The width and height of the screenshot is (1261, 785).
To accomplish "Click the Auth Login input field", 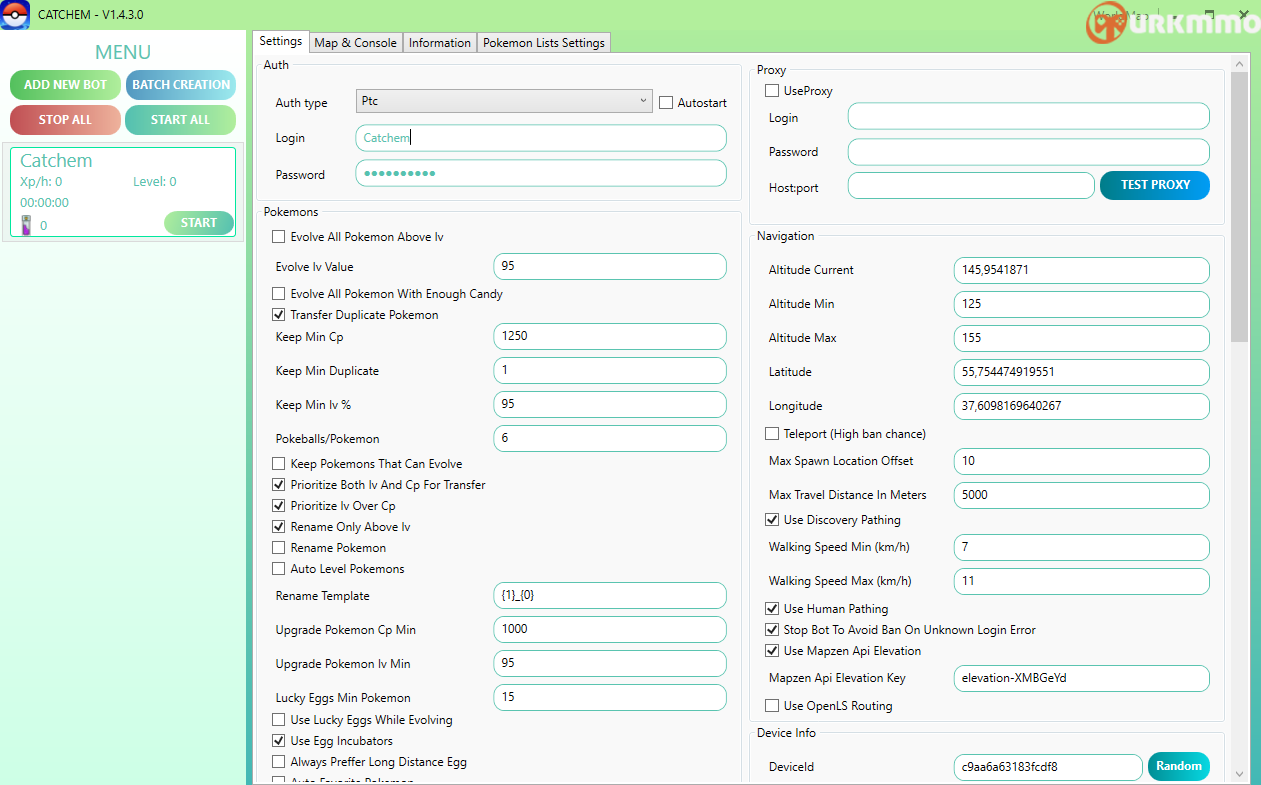I will pyautogui.click(x=541, y=138).
